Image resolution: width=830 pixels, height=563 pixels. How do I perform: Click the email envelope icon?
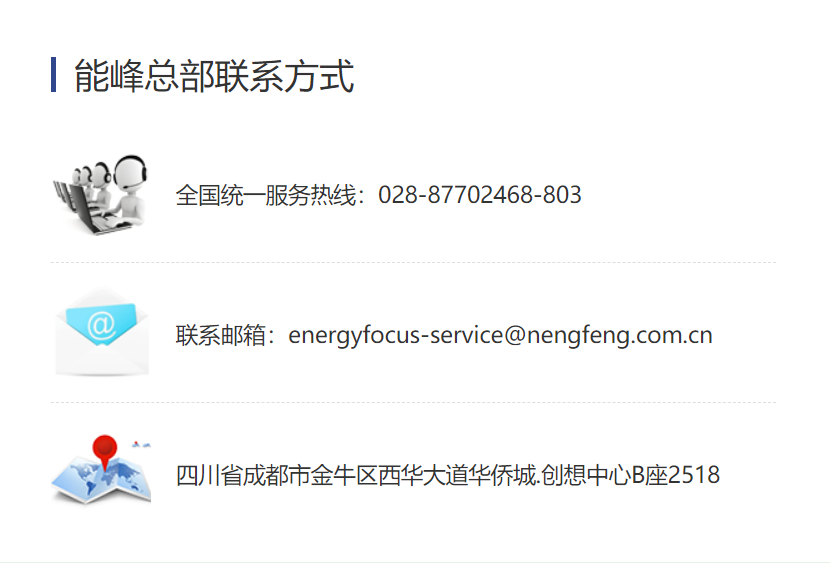(x=102, y=332)
